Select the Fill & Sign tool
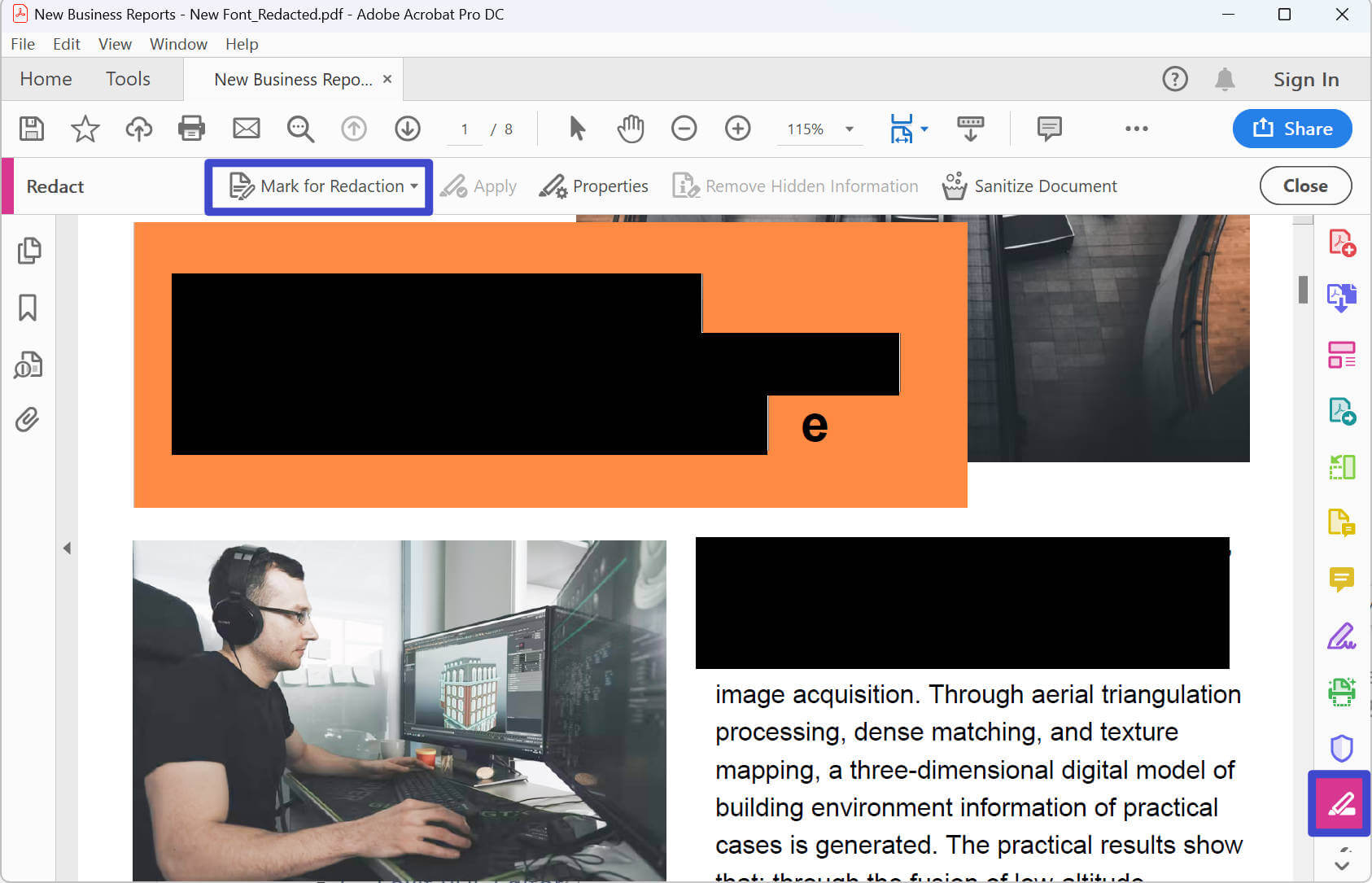This screenshot has width=1372, height=883. point(1343,636)
